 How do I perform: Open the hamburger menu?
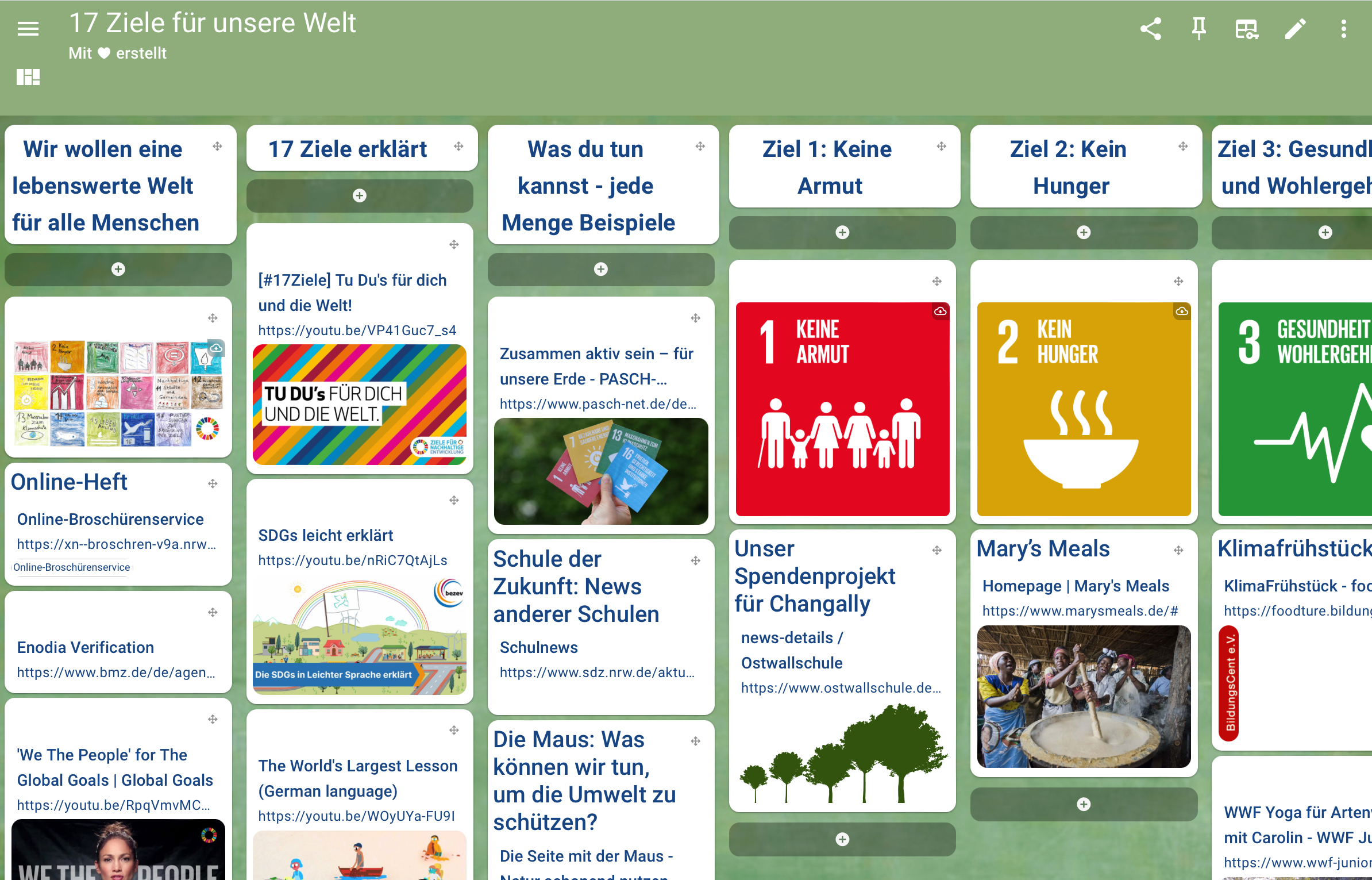(x=28, y=29)
